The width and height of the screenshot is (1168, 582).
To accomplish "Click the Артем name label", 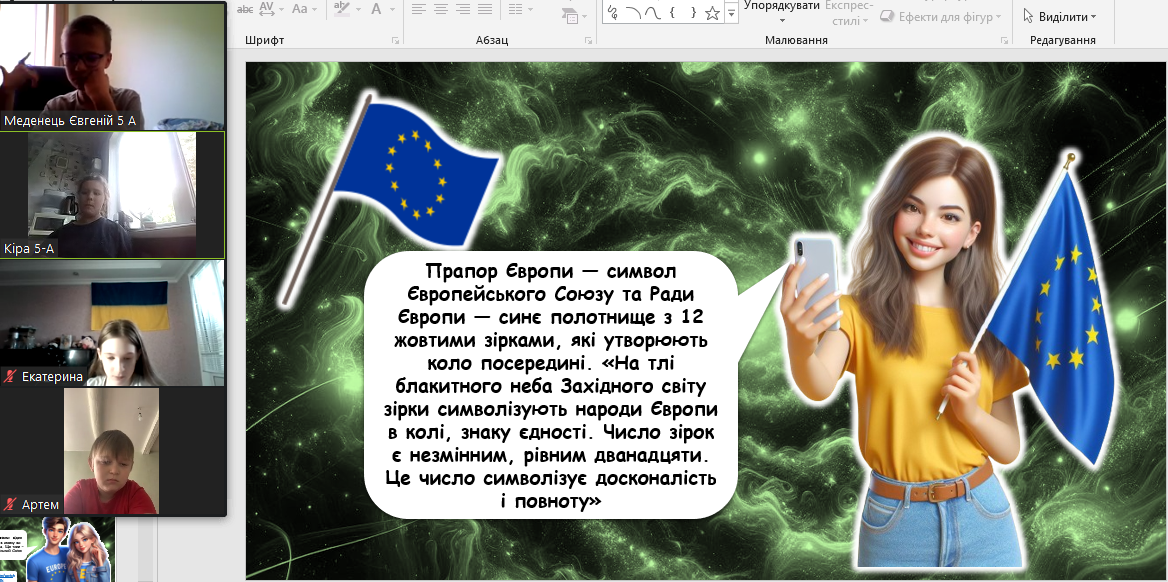I will click(x=40, y=505).
